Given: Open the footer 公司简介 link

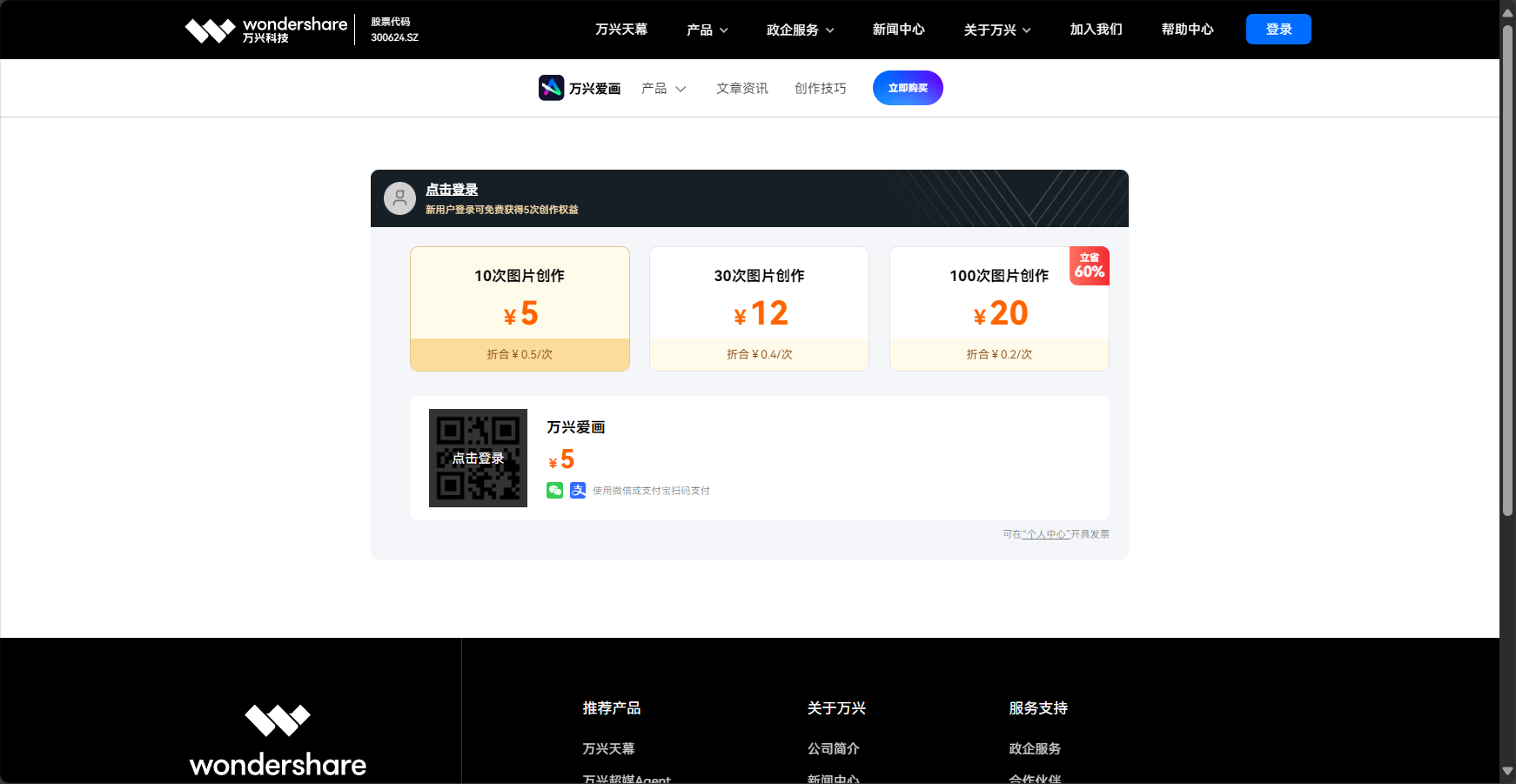Looking at the screenshot, I should tap(833, 748).
